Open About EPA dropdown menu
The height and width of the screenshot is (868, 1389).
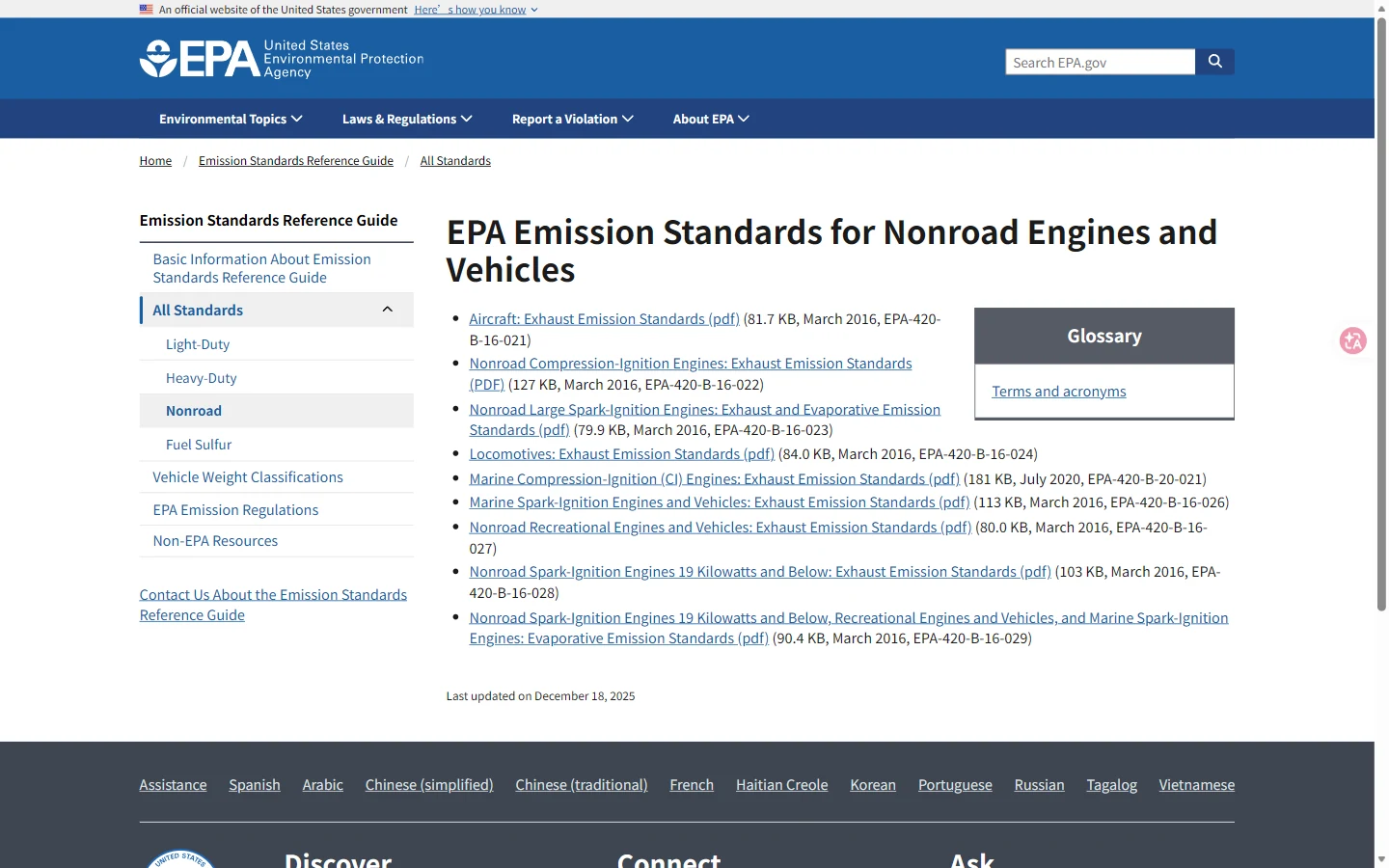tap(711, 119)
